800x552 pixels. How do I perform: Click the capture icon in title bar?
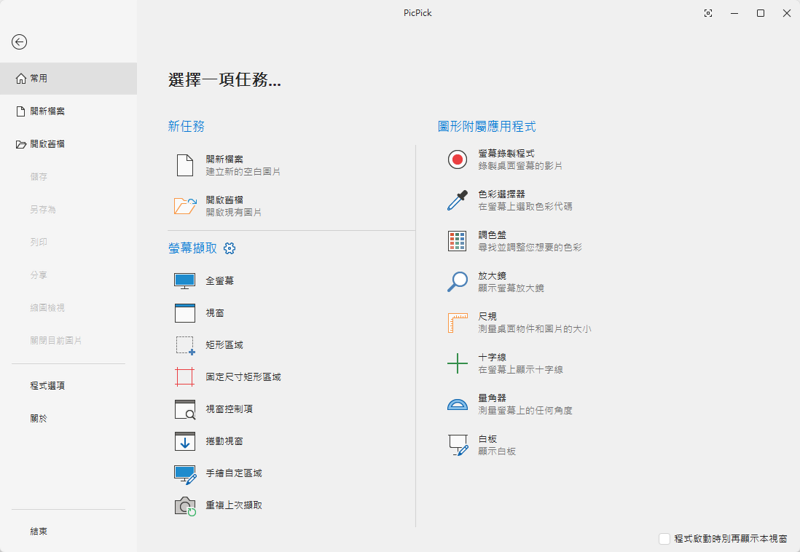point(708,13)
